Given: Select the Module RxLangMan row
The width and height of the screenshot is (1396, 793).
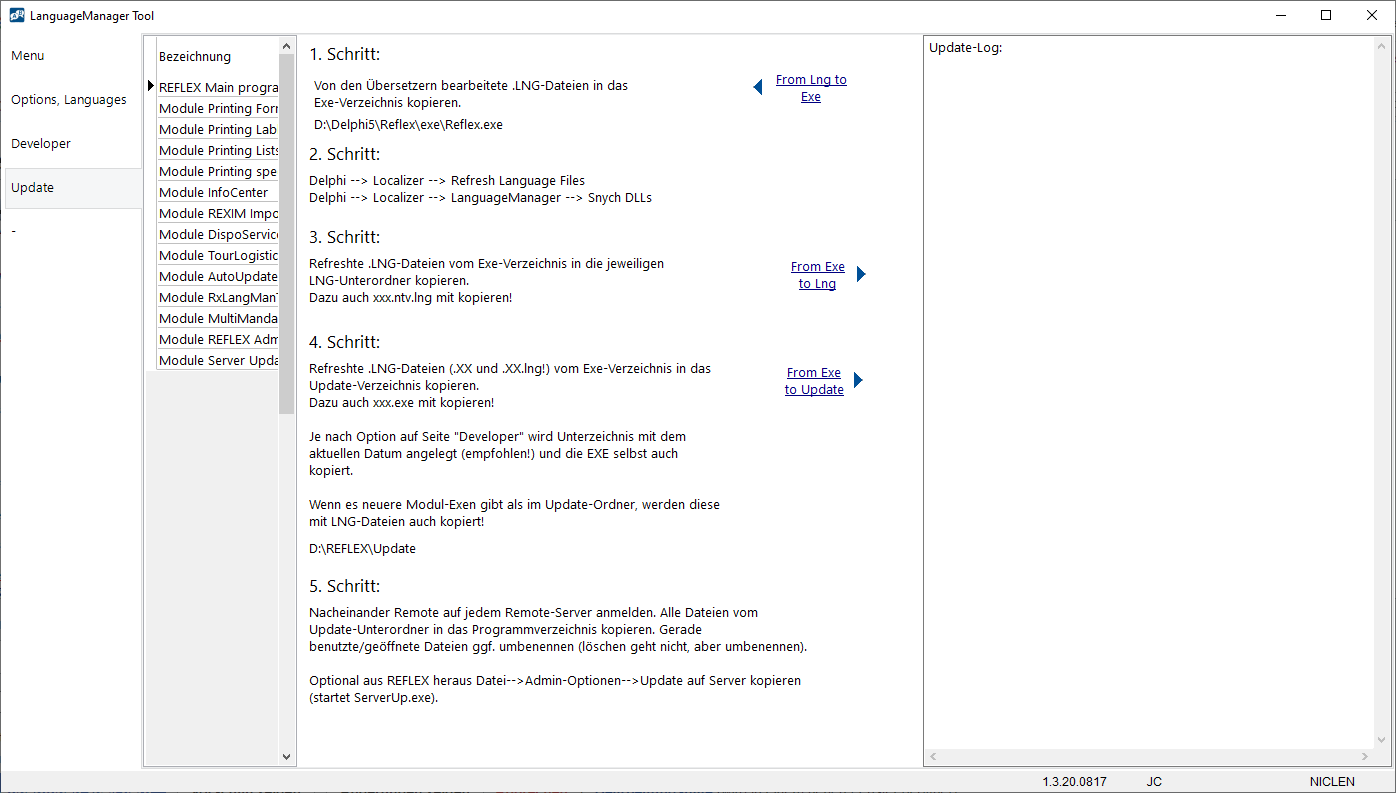Looking at the screenshot, I should (218, 298).
